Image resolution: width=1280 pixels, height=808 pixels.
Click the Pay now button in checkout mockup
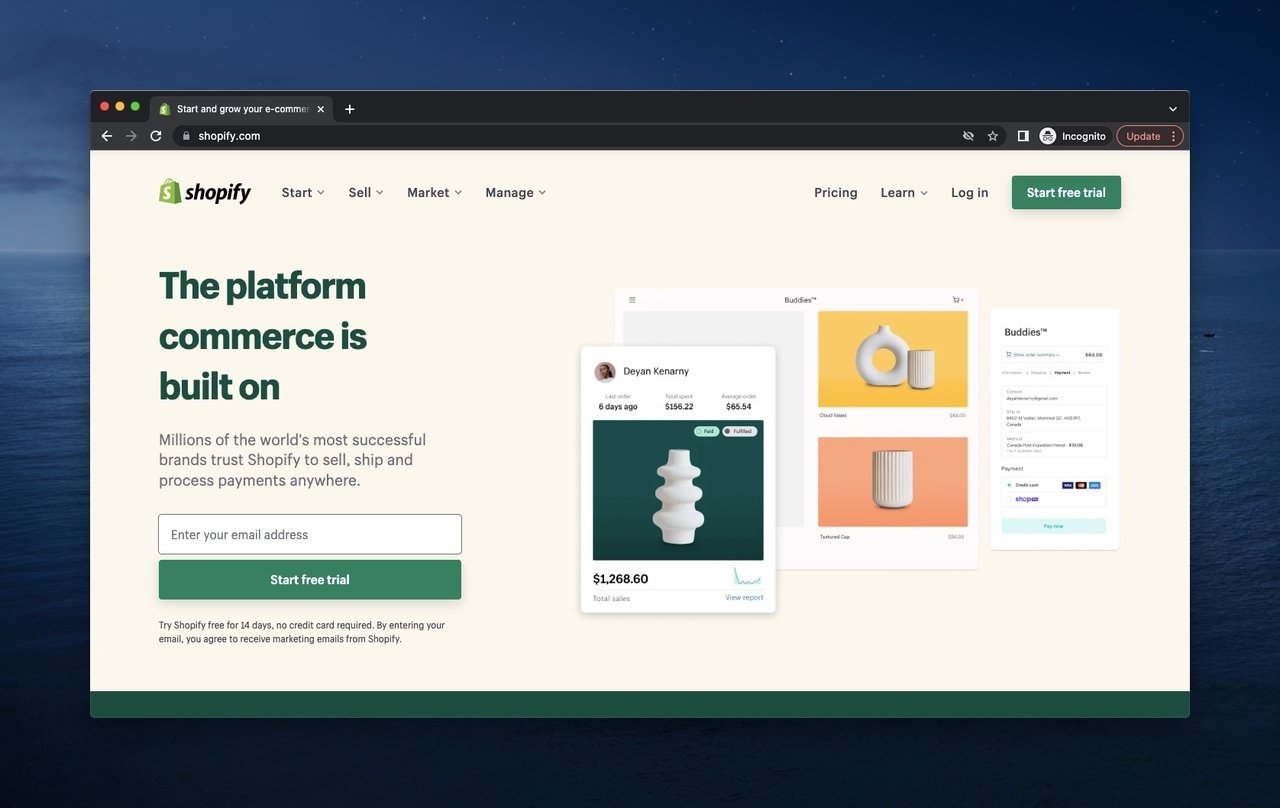click(1054, 526)
